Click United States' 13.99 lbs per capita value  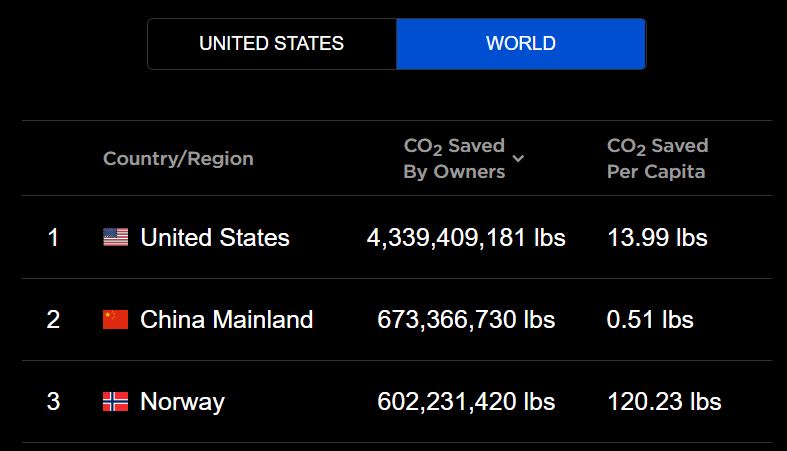tap(657, 237)
